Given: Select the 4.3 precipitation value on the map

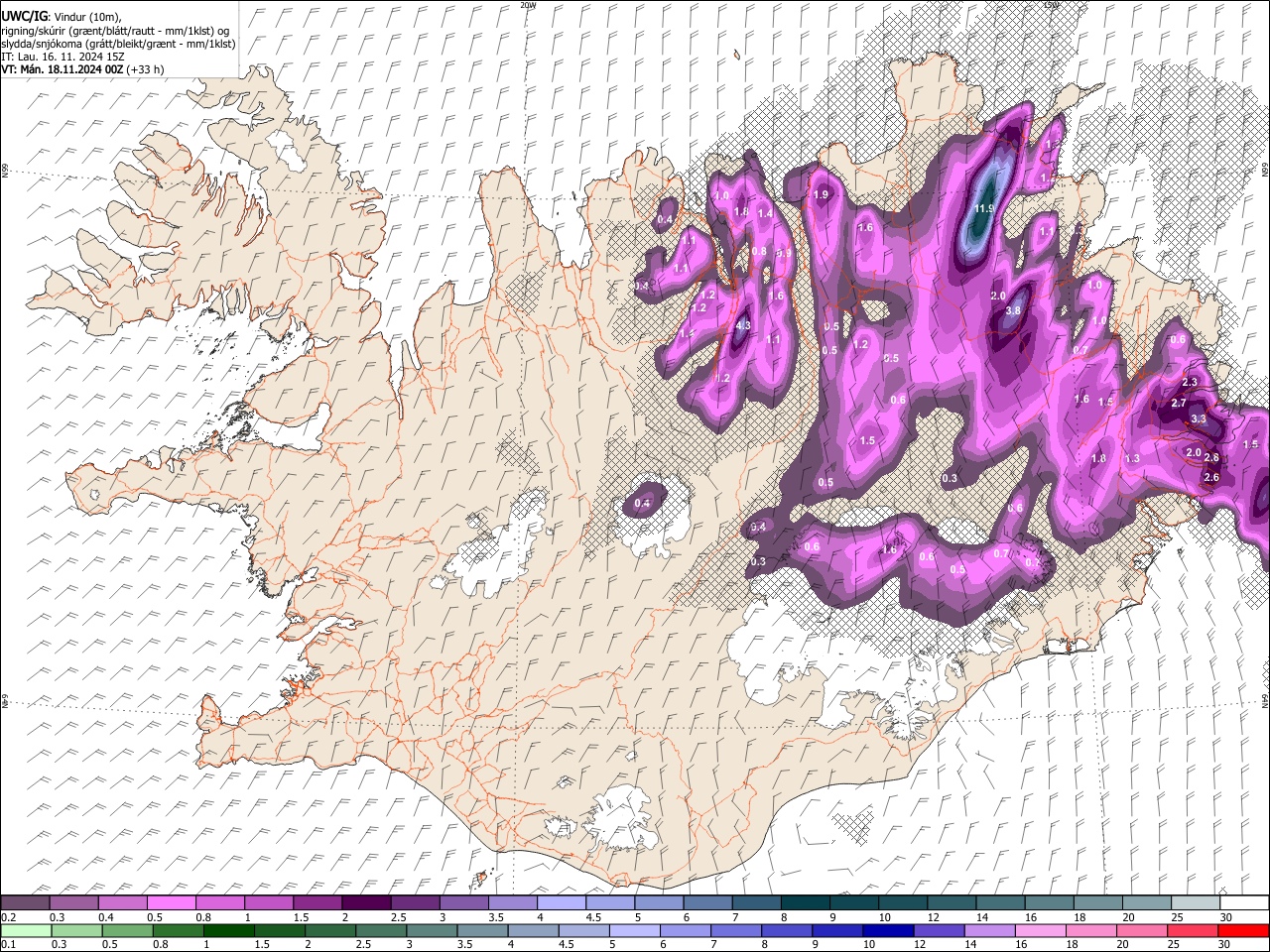Looking at the screenshot, I should (744, 325).
